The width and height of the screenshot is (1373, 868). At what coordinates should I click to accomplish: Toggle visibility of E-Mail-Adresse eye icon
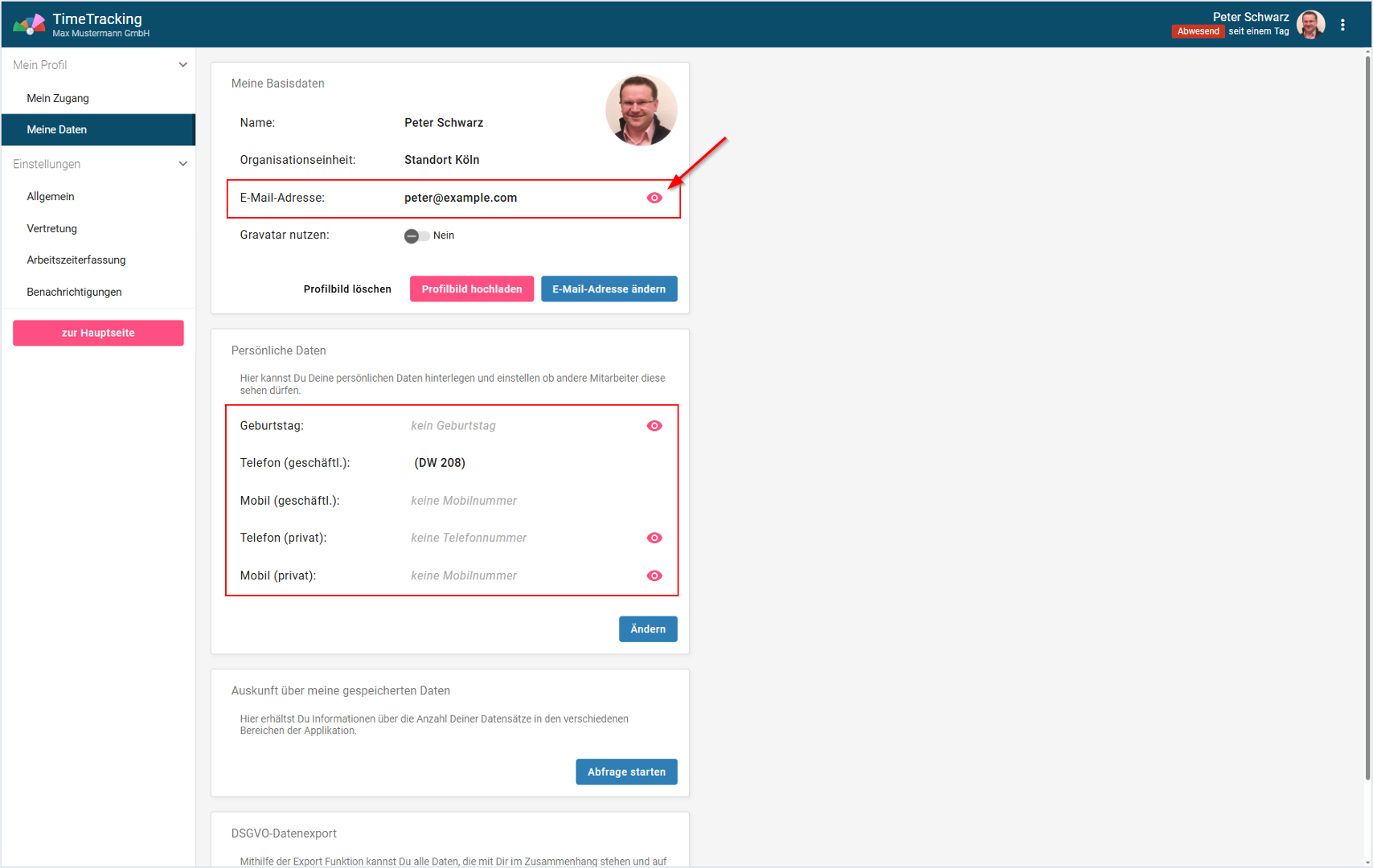click(654, 198)
